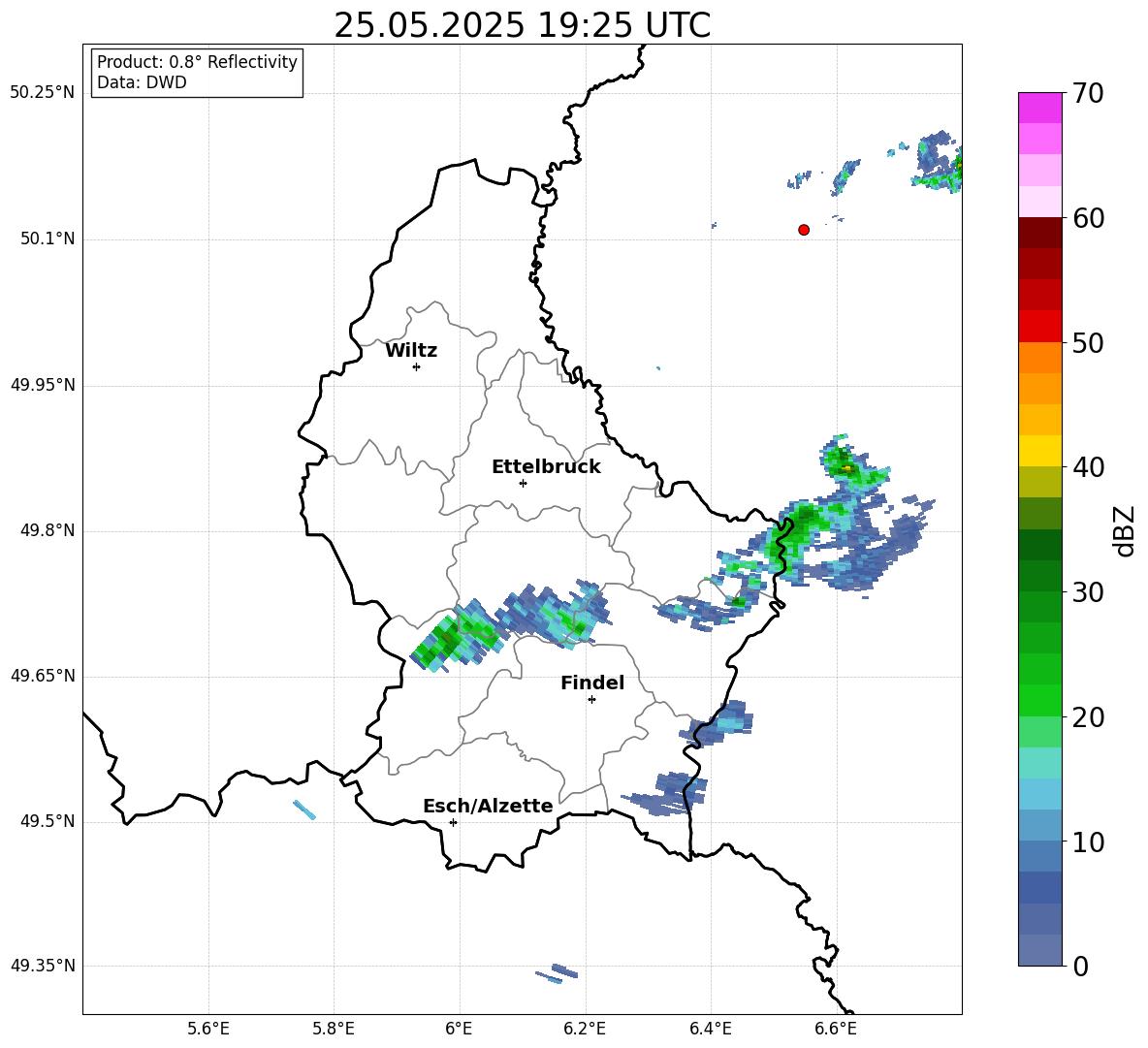Click the '6.2°E' longitude label

(x=585, y=1029)
